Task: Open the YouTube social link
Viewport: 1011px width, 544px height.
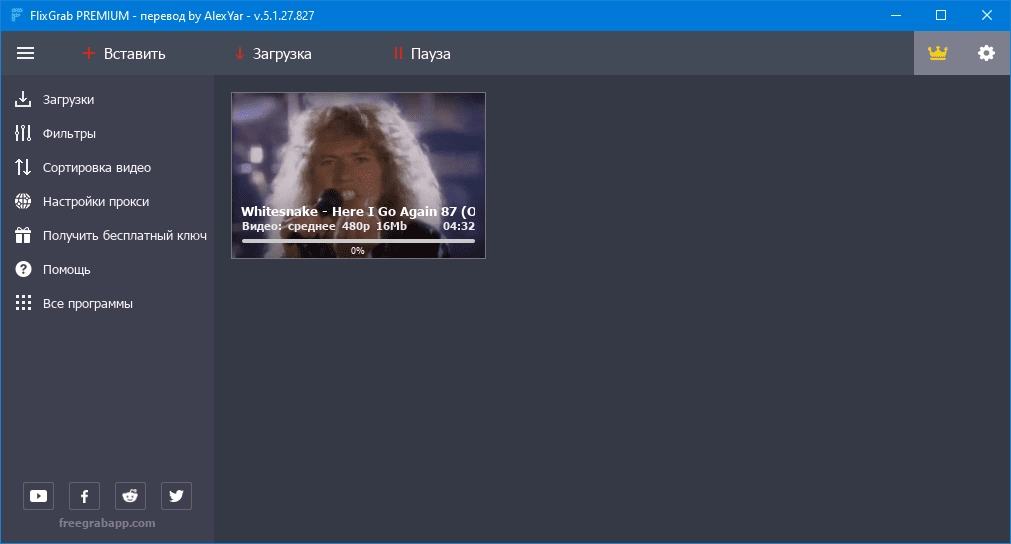Action: (x=38, y=496)
